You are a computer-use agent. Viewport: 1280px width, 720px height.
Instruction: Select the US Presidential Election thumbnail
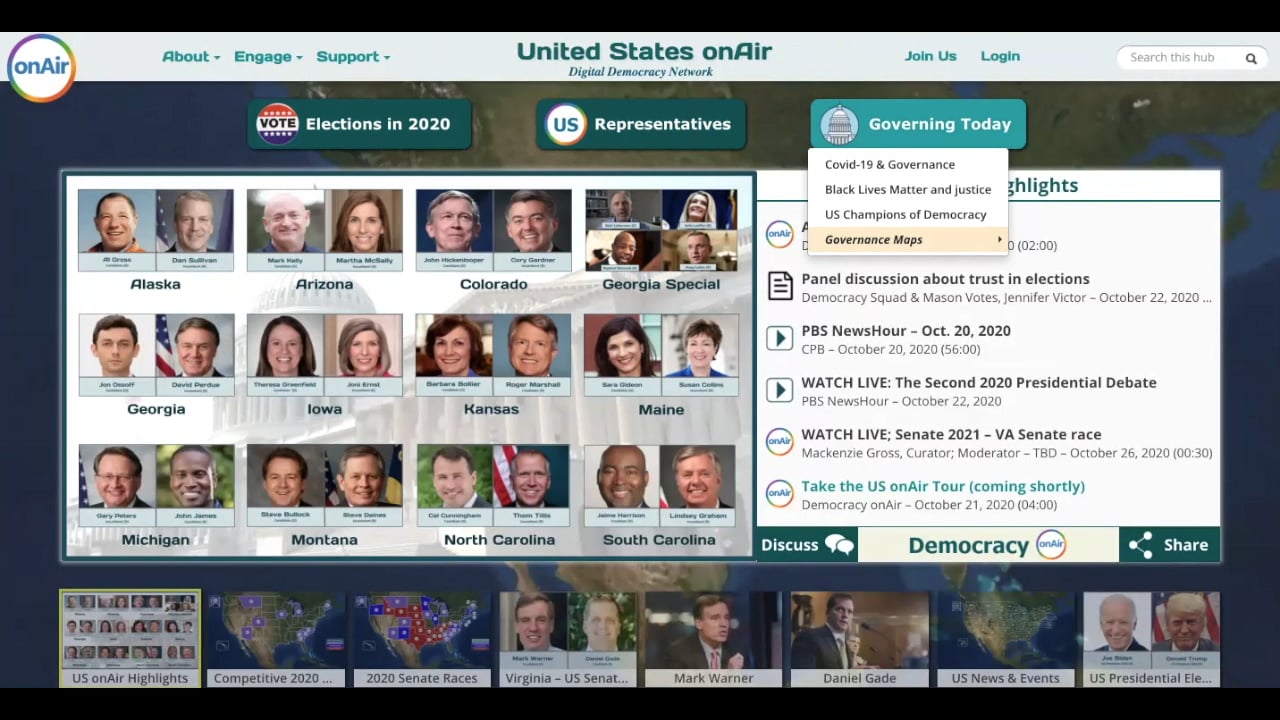tap(1150, 639)
